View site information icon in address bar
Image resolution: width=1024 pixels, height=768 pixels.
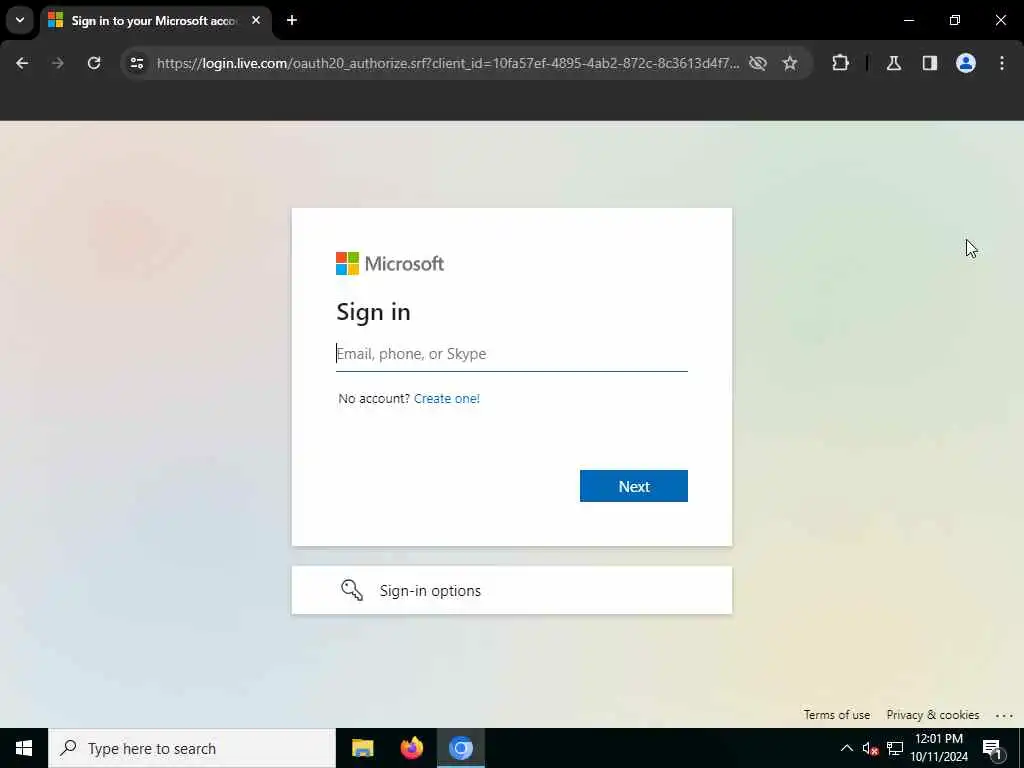coord(137,63)
